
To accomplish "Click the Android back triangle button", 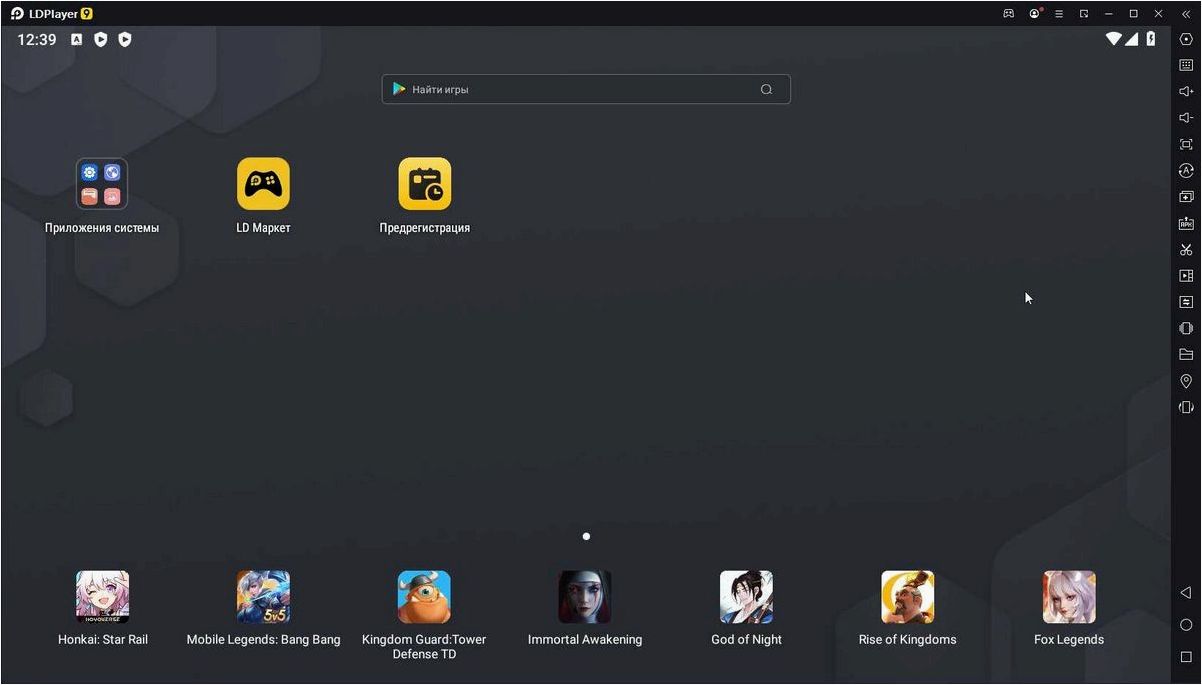I will [1186, 593].
